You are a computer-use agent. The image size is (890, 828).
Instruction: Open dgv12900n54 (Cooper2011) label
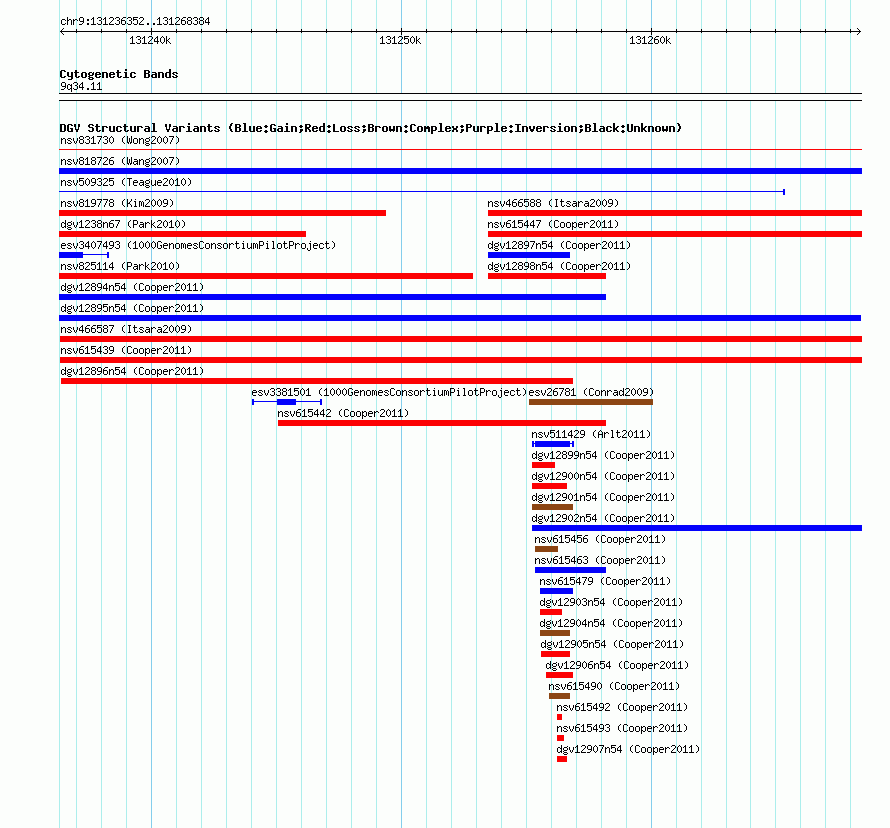(603, 476)
